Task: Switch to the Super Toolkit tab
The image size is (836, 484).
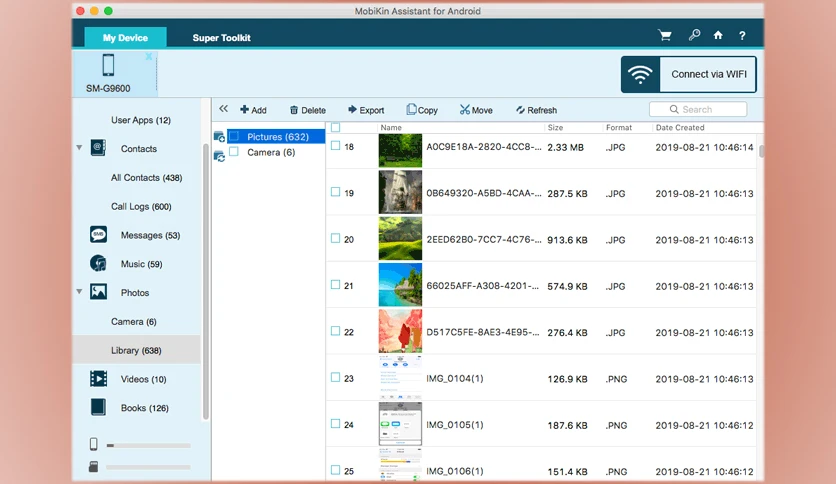Action: click(x=221, y=37)
